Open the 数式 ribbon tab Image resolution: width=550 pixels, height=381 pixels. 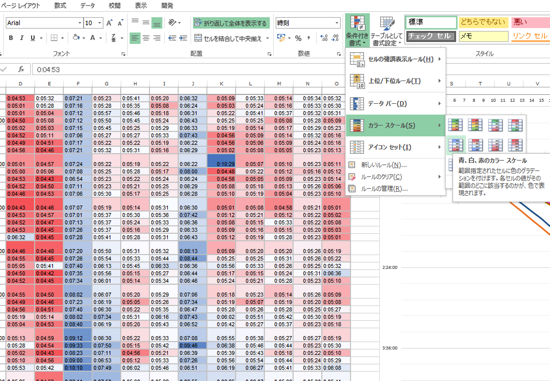(x=60, y=6)
